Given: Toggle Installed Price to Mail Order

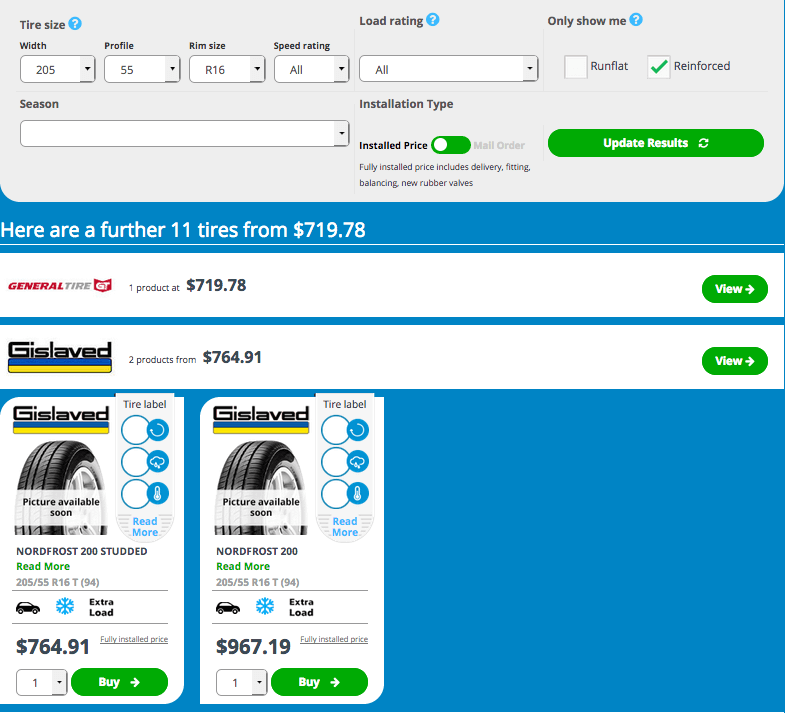Looking at the screenshot, I should [x=450, y=145].
